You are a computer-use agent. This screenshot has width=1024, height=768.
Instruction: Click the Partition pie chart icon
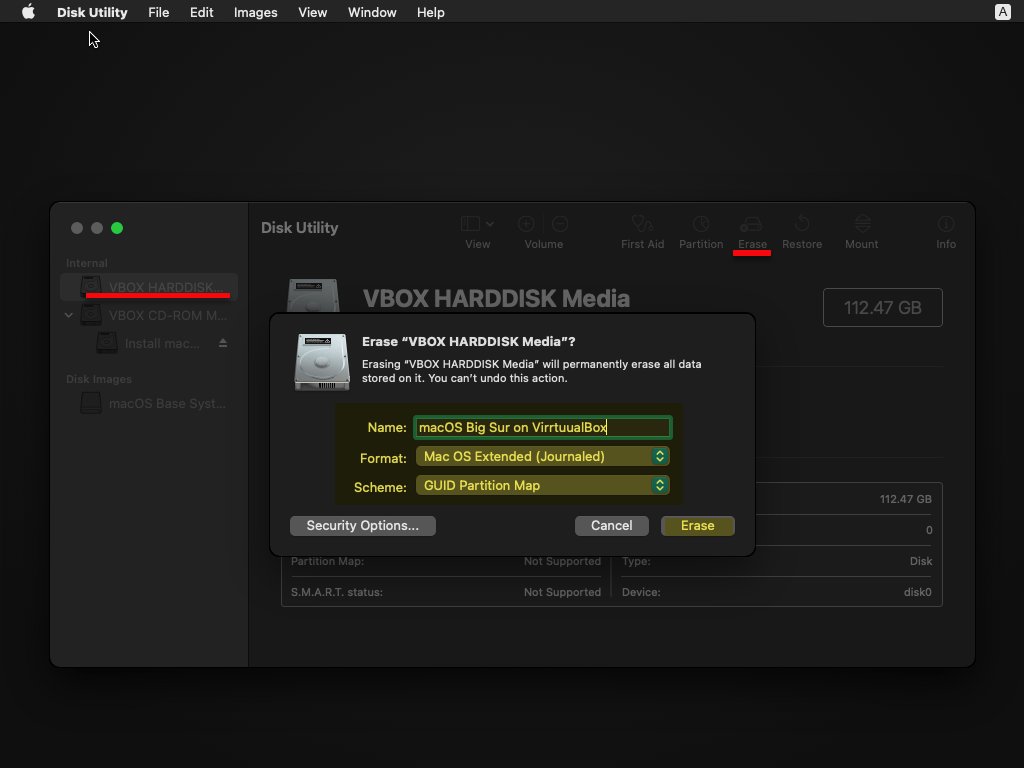pos(701,224)
